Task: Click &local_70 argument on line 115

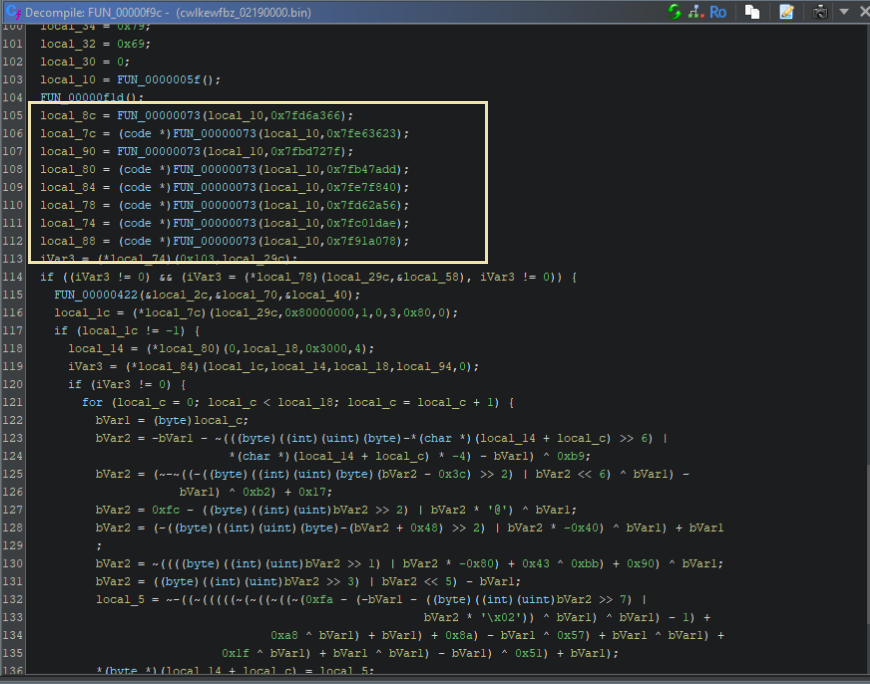Action: pyautogui.click(x=246, y=295)
